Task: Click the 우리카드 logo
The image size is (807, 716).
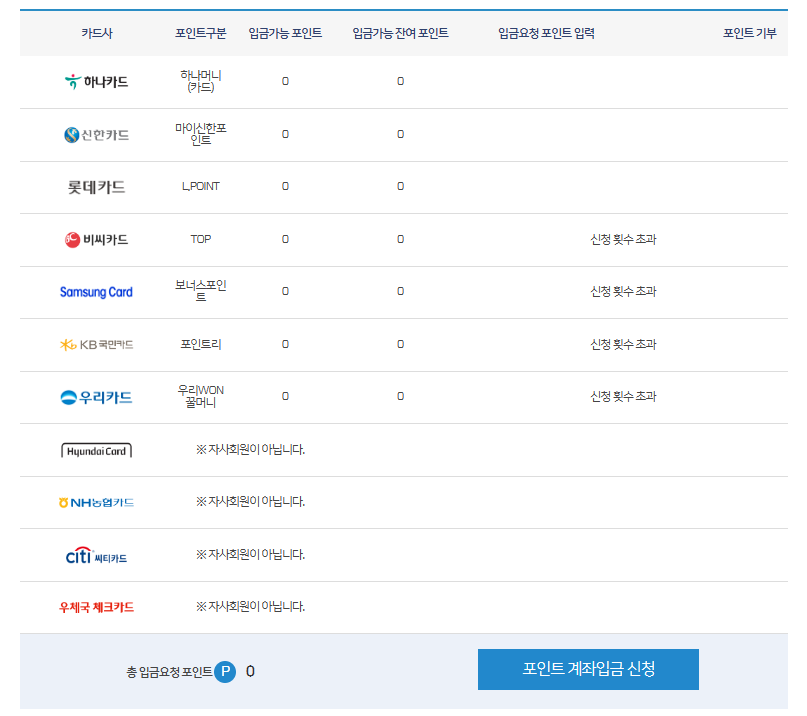Action: click(96, 397)
